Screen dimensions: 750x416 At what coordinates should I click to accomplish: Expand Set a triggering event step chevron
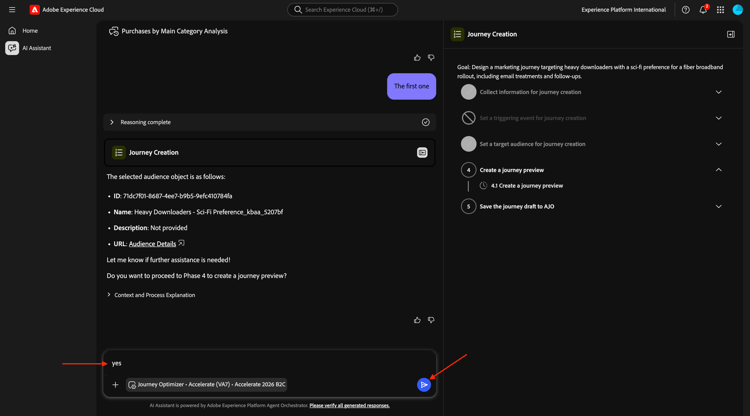tap(718, 118)
